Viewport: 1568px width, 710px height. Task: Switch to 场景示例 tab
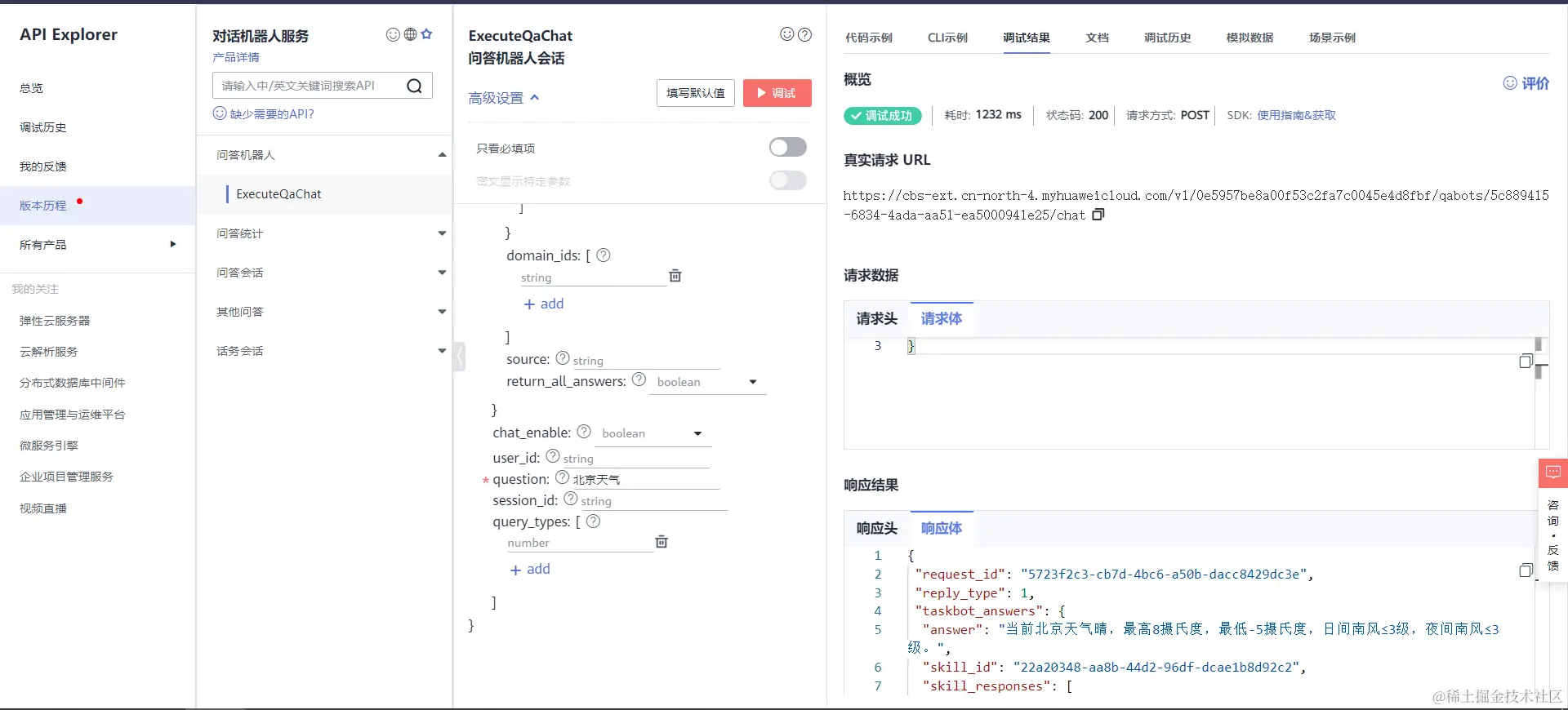point(1332,38)
